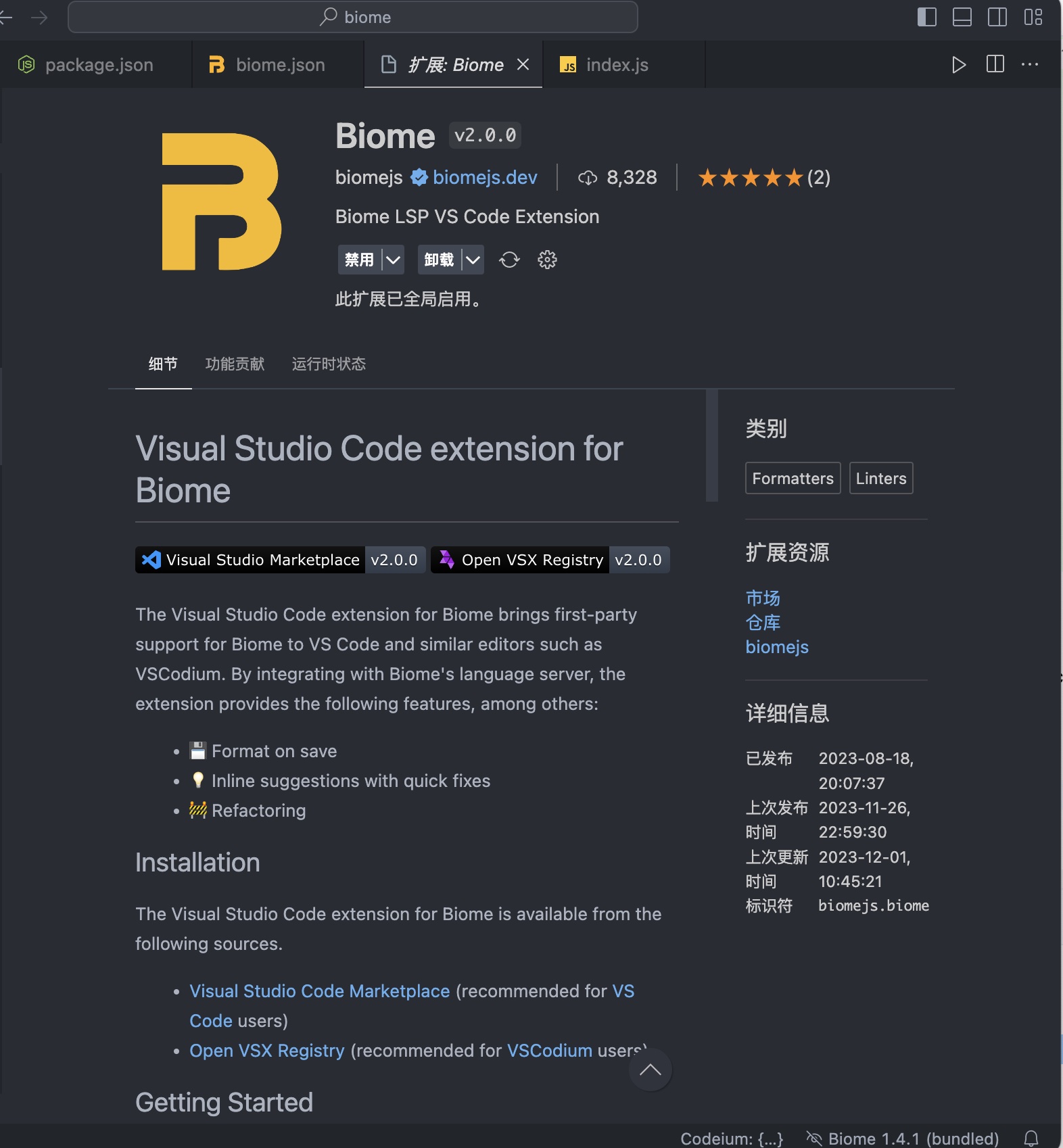Select the 扩展: Biome tab
The image size is (1063, 1148).
click(x=453, y=65)
